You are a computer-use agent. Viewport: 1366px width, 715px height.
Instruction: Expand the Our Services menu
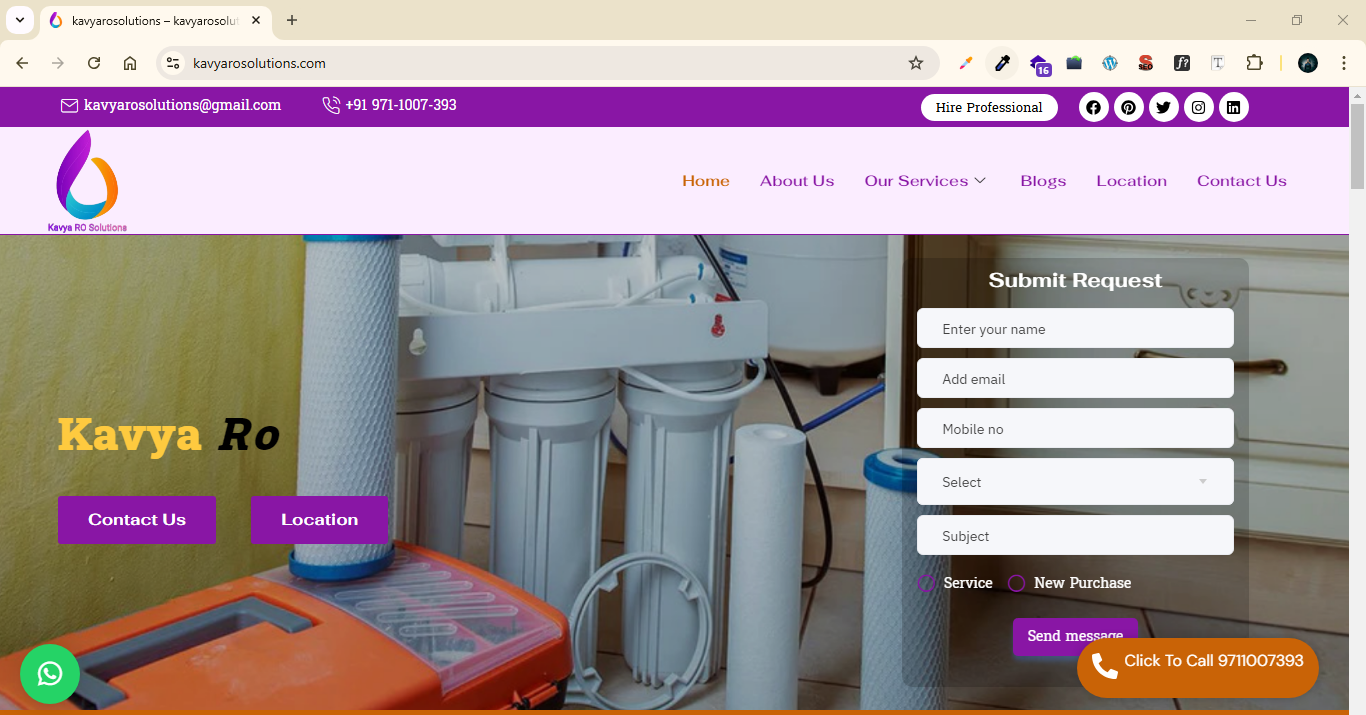[926, 181]
